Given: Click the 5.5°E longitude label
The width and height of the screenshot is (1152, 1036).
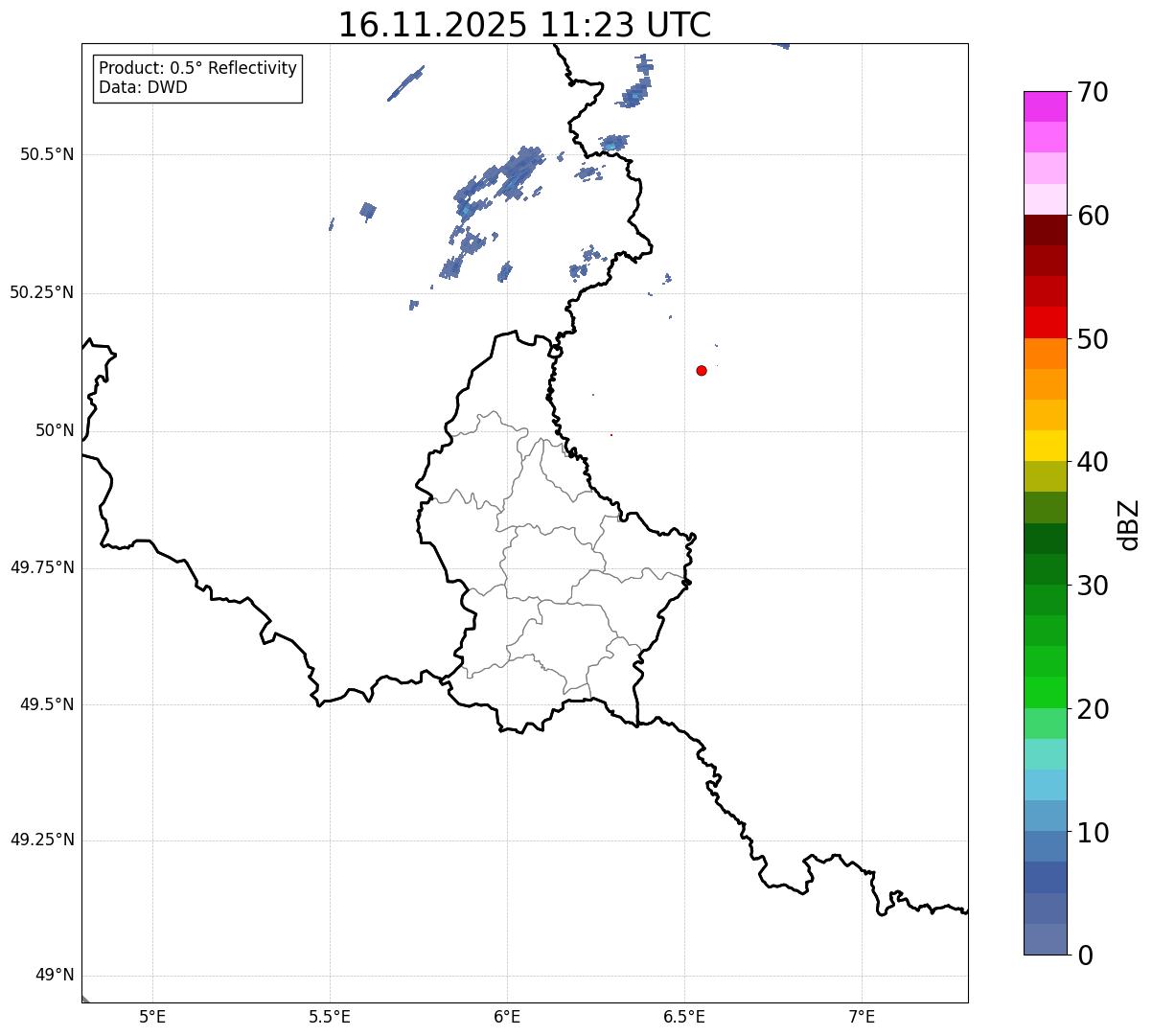Looking at the screenshot, I should 330,1017.
